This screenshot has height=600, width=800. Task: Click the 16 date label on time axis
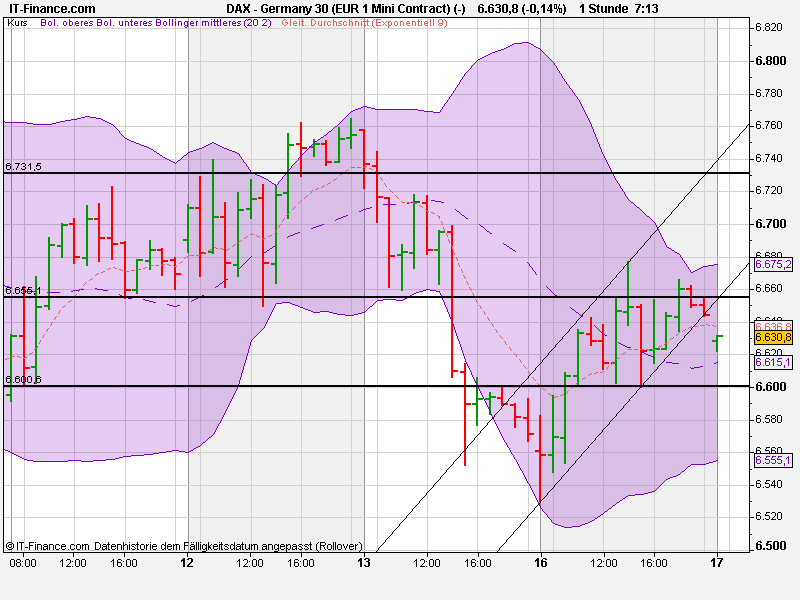539,563
